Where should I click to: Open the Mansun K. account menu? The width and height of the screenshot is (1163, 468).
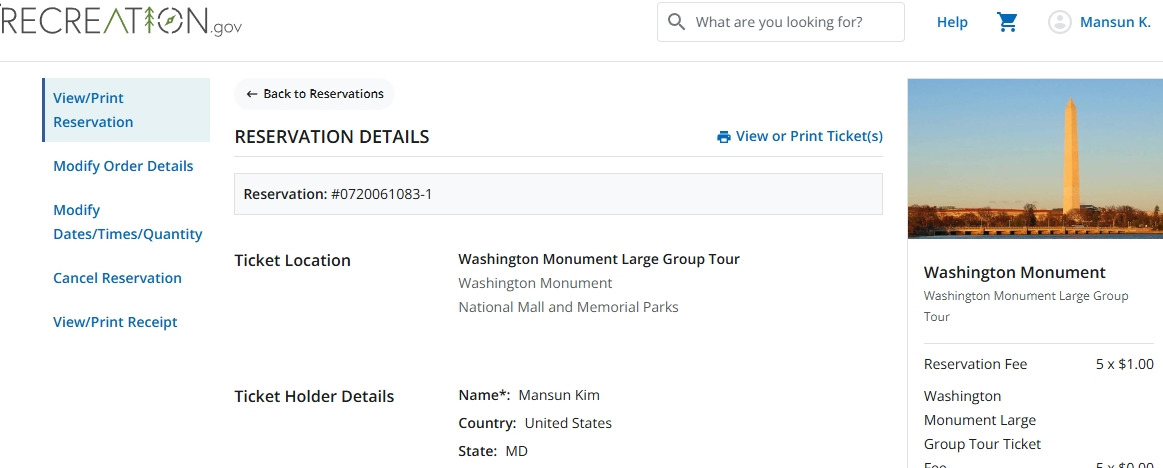tap(1115, 22)
